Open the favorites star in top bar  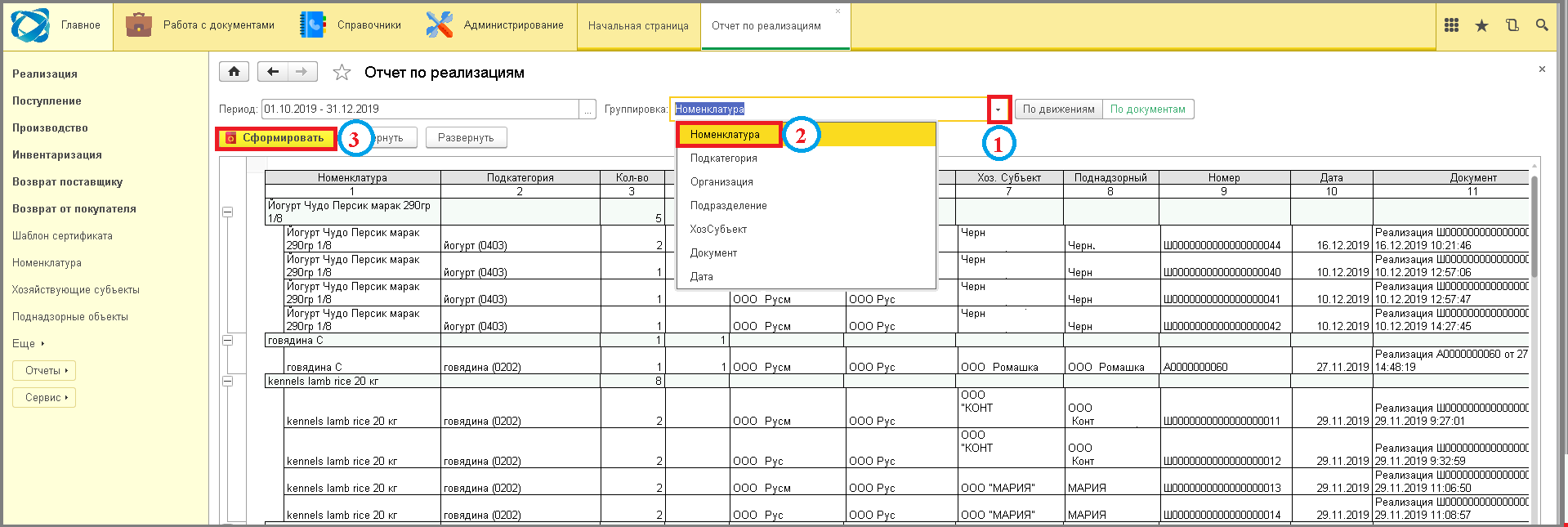1481,25
